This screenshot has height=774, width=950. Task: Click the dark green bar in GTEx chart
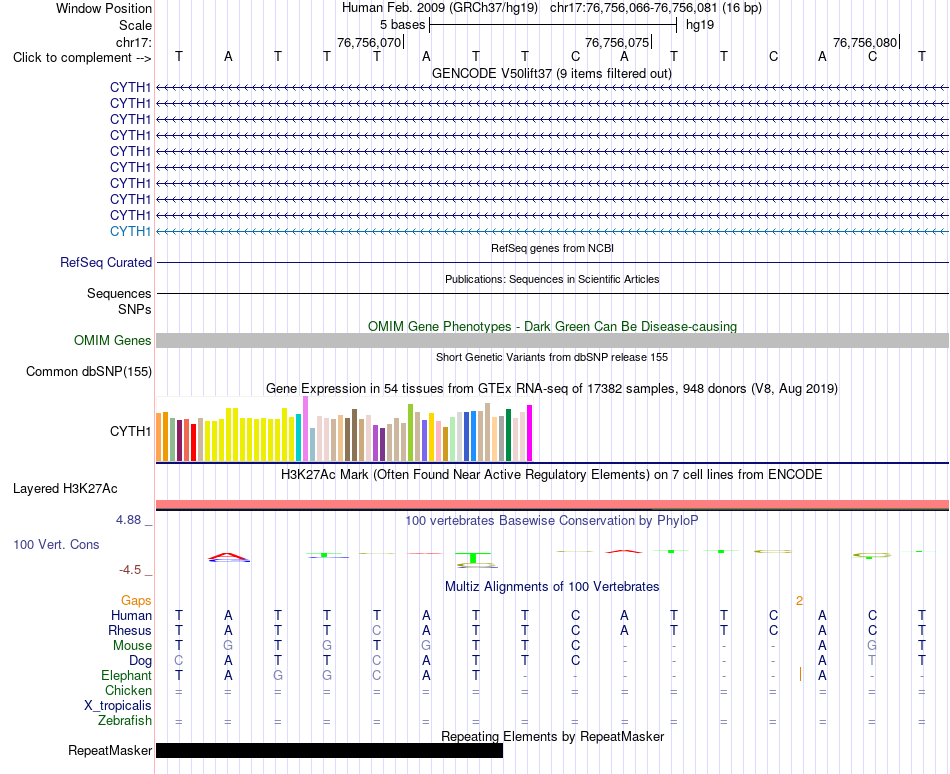tap(508, 435)
